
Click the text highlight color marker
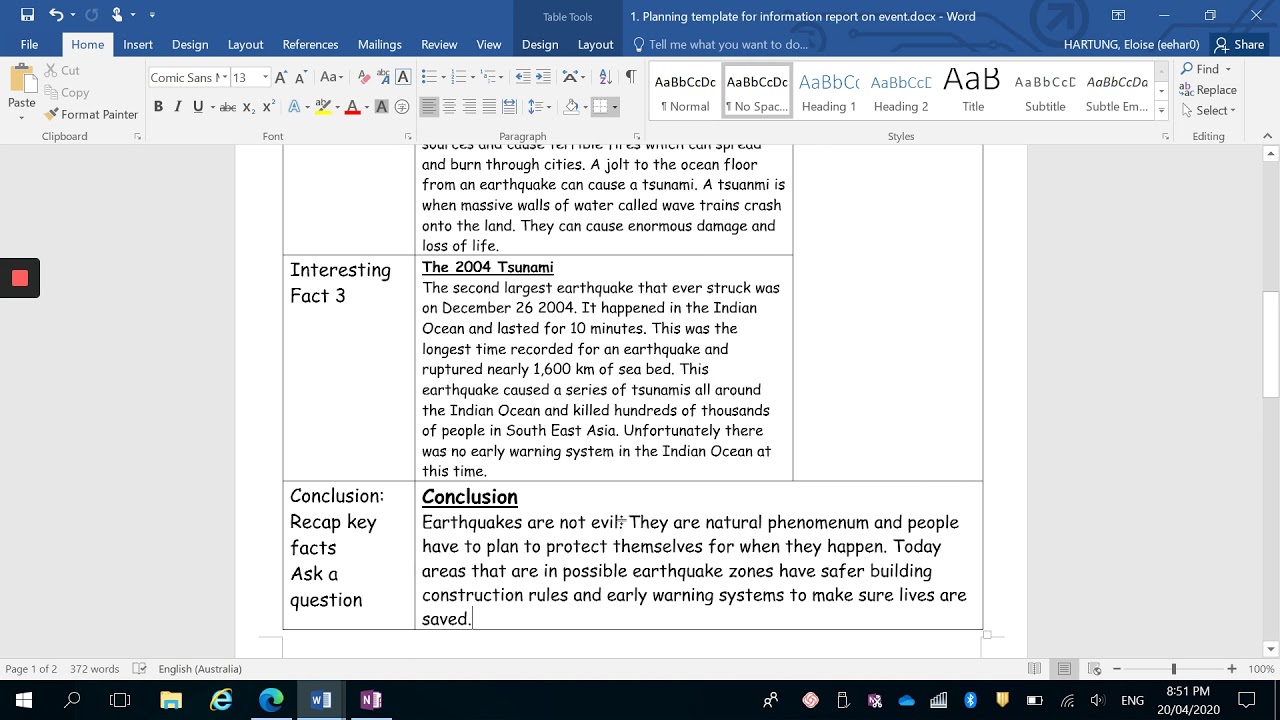click(x=323, y=107)
